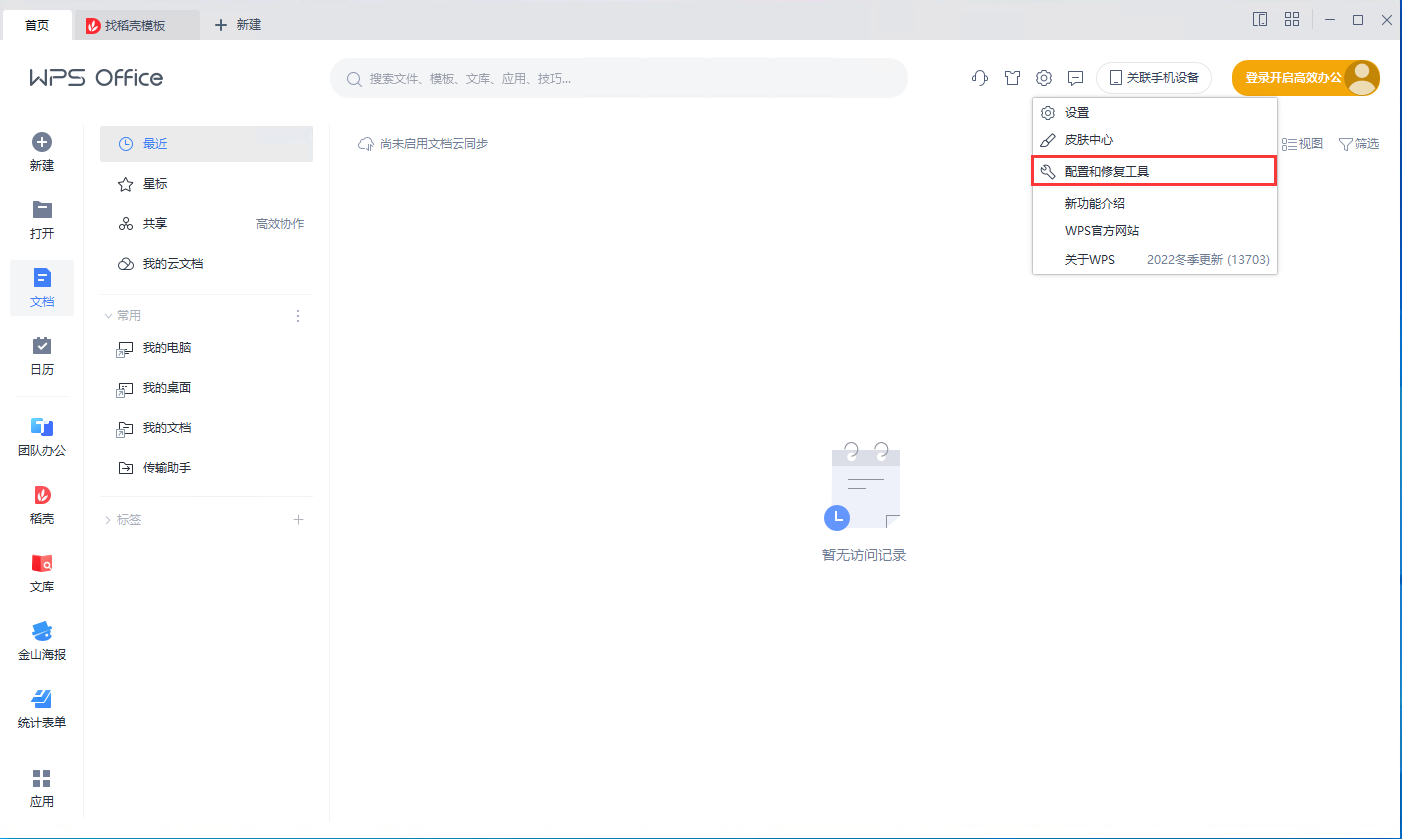Click the three-dot menu next to 常用
Viewport: 1402px width, 839px height.
[298, 316]
